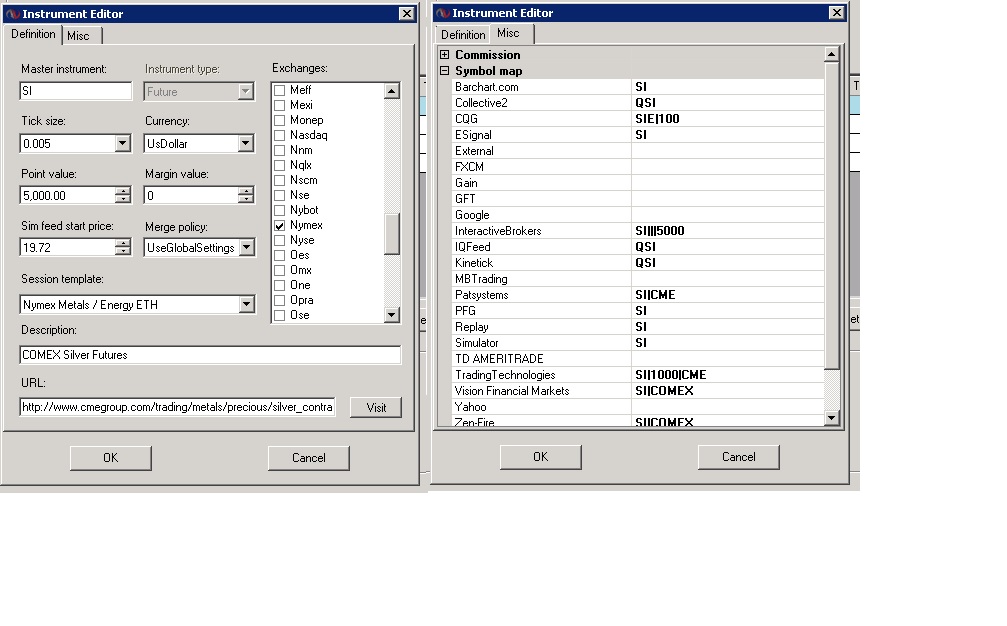Click symbol map scroll down arrow
This screenshot has width=1007, height=626.
tap(831, 417)
